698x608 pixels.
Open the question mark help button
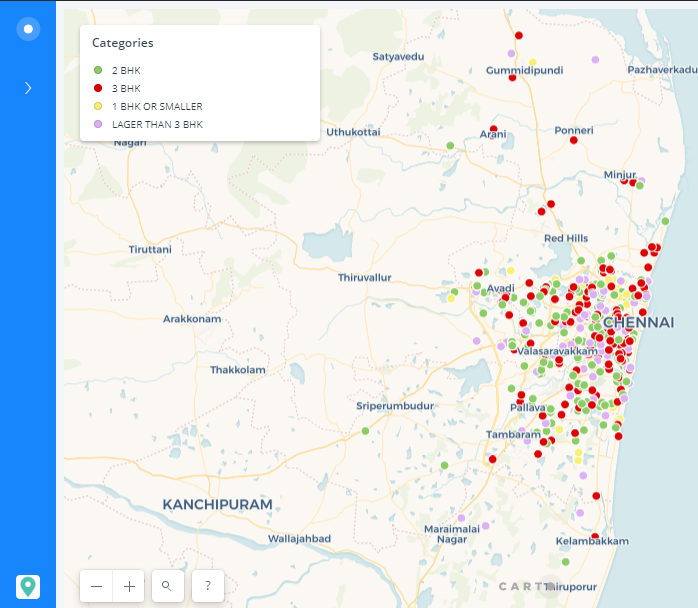(207, 587)
